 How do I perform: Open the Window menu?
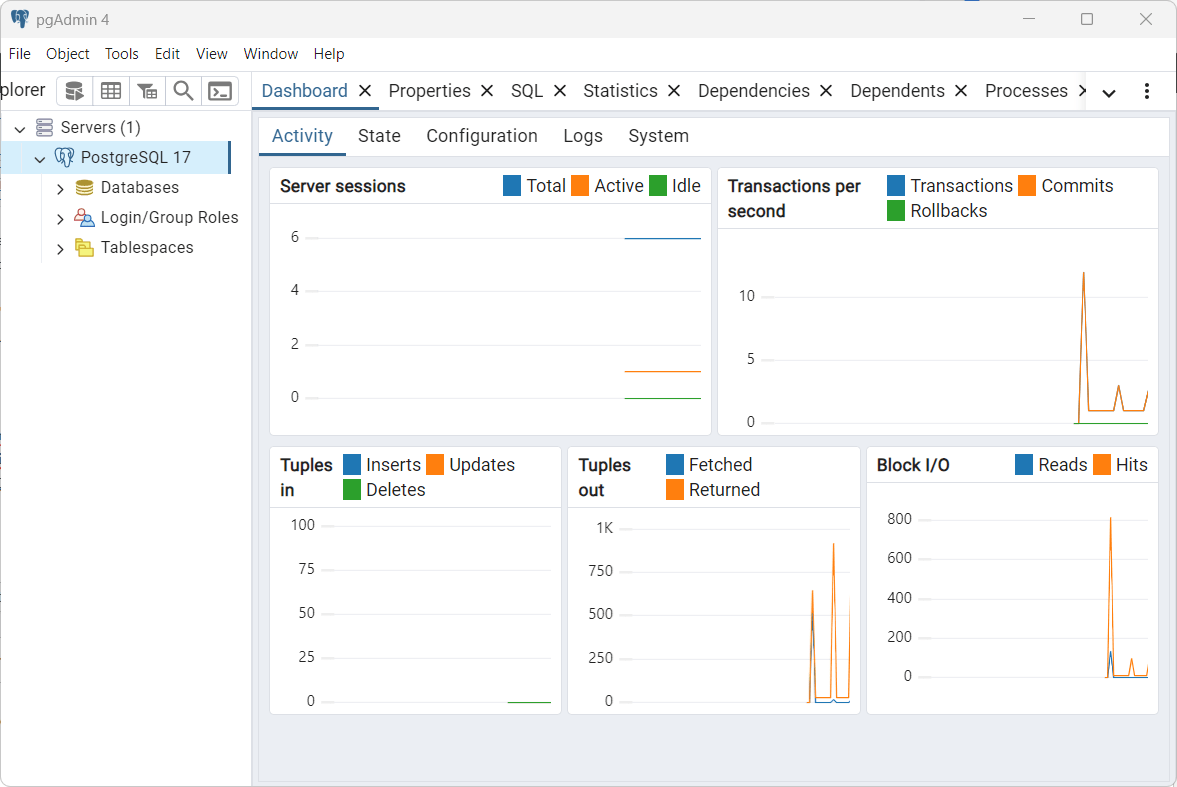271,54
